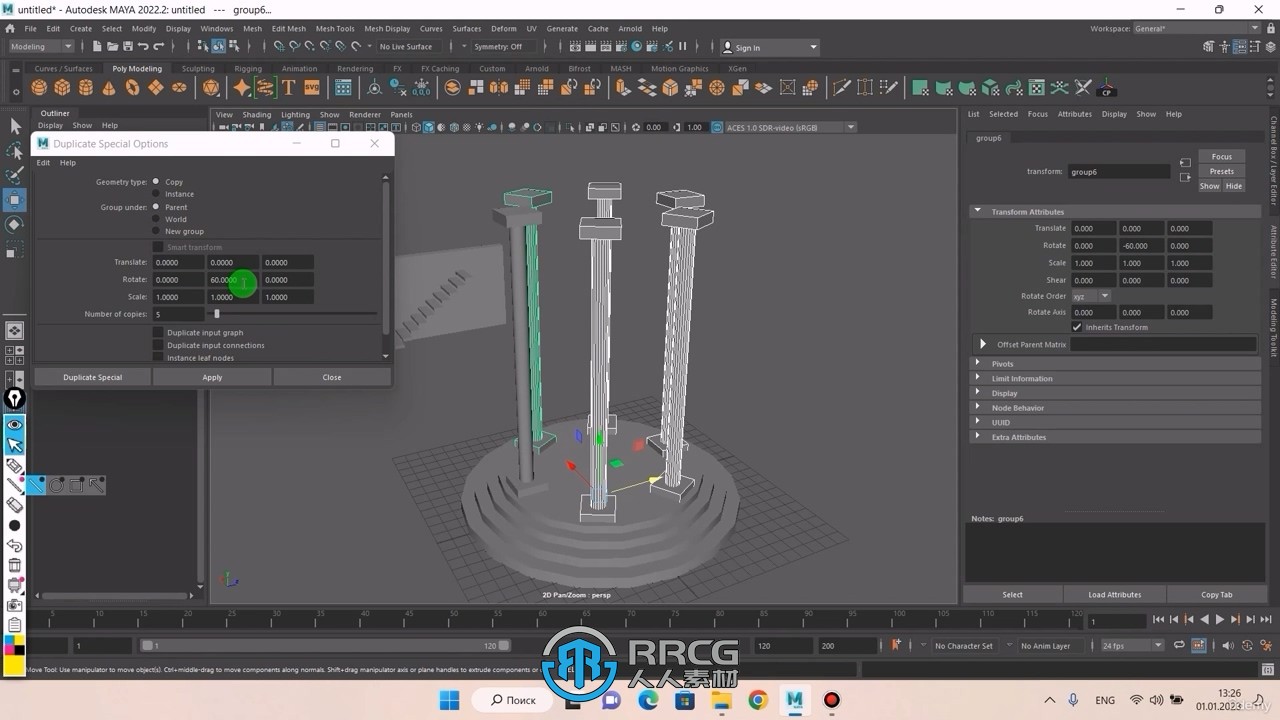
Task: Create a polygon cube from the shelf
Action: [x=63, y=88]
